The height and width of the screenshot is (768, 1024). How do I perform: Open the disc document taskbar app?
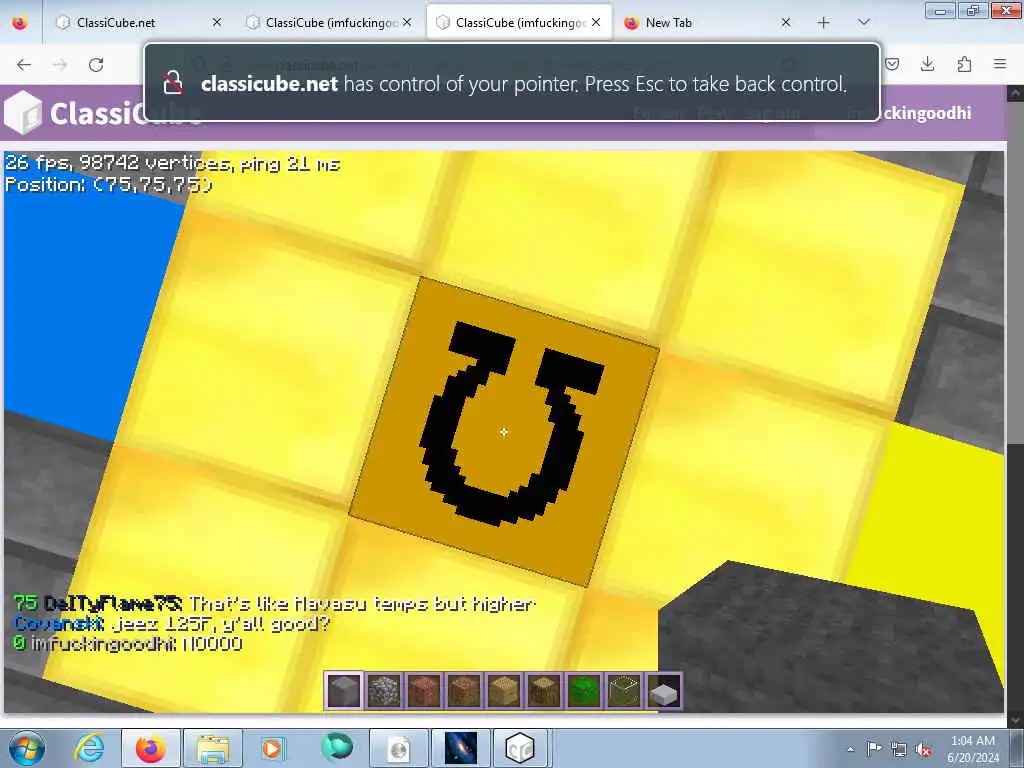click(398, 748)
